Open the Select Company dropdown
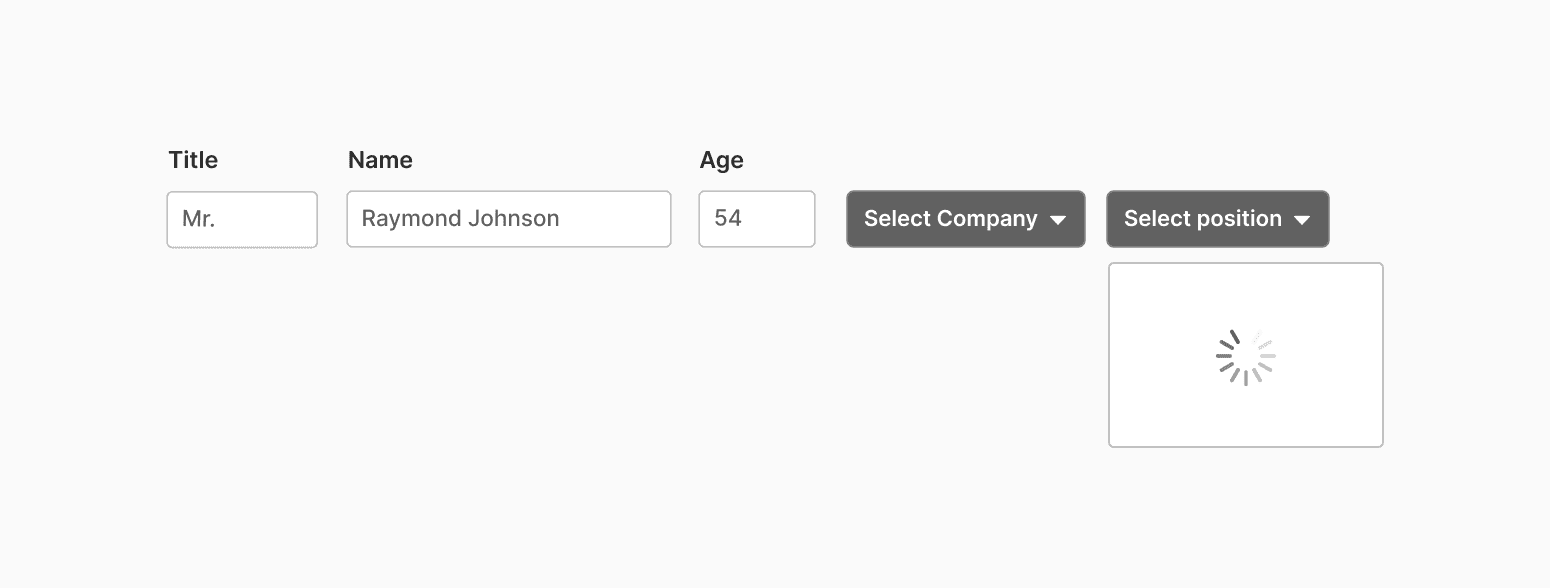 [966, 219]
